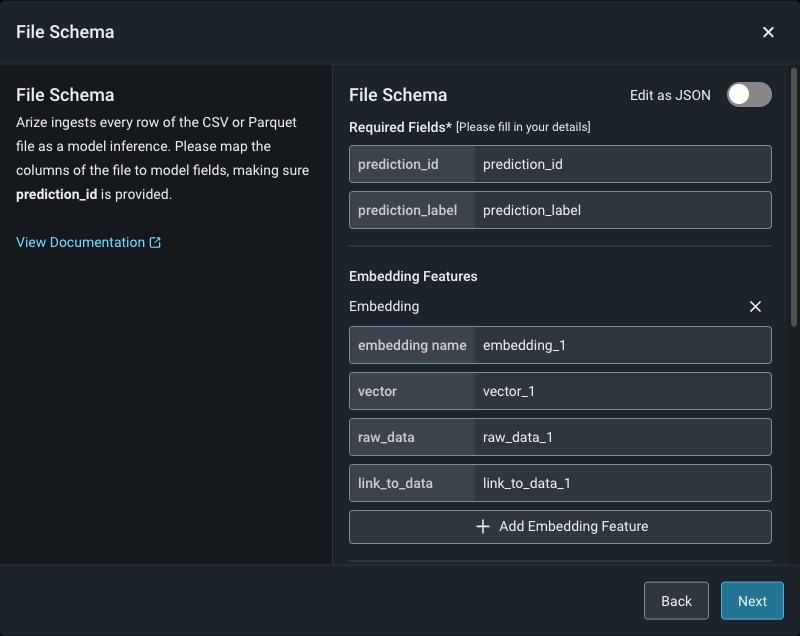Open the View Documentation link
Screen dimensions: 800x636
[x=81, y=242]
